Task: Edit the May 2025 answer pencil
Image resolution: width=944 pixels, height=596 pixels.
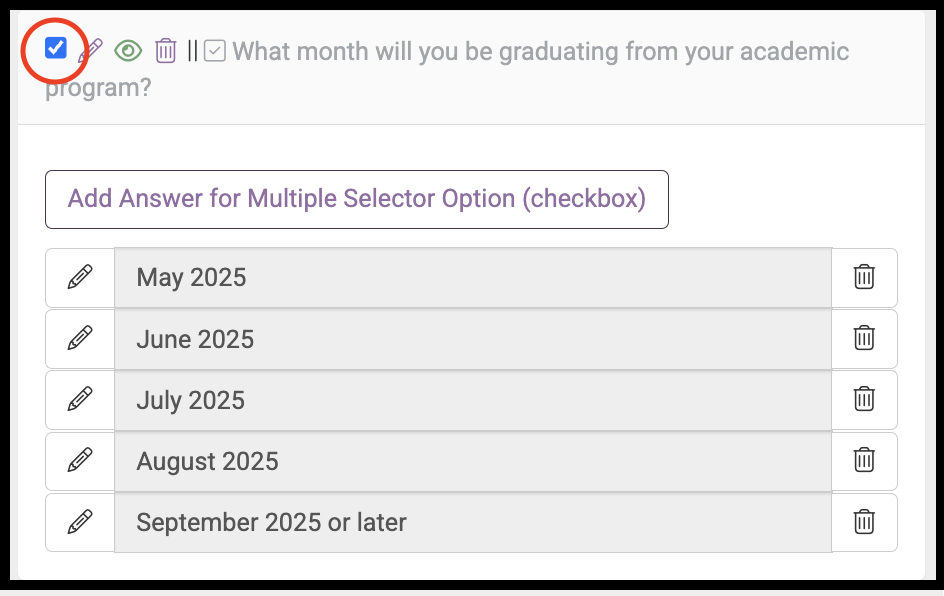Action: [x=80, y=277]
